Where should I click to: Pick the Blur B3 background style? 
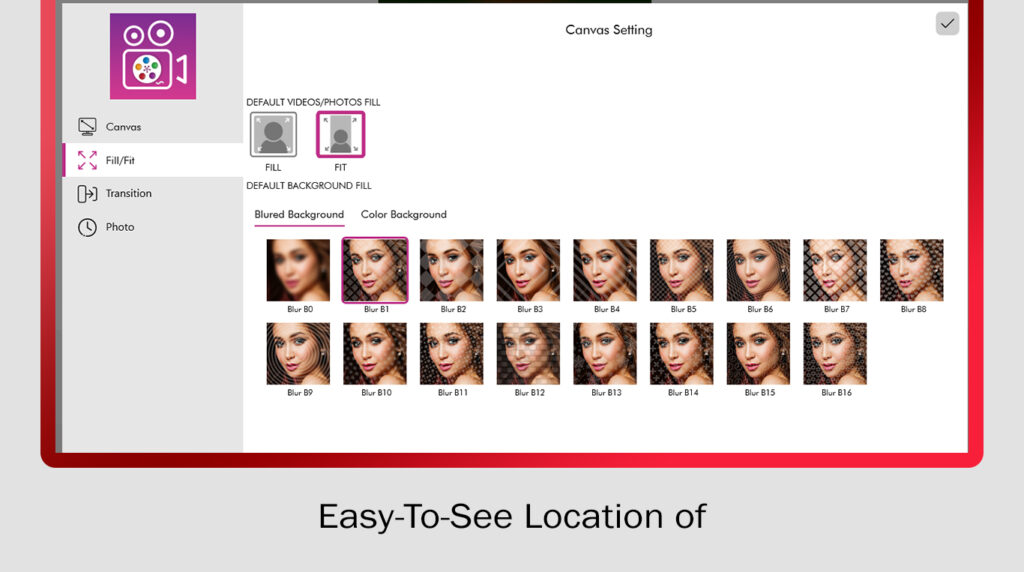coord(528,270)
